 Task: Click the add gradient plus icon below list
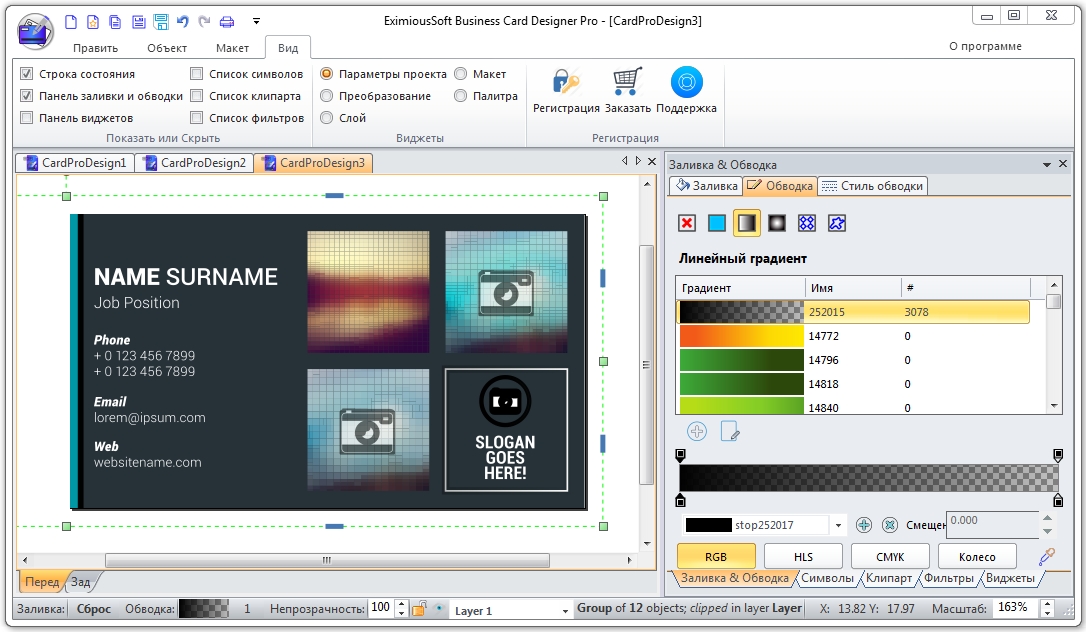[x=697, y=432]
